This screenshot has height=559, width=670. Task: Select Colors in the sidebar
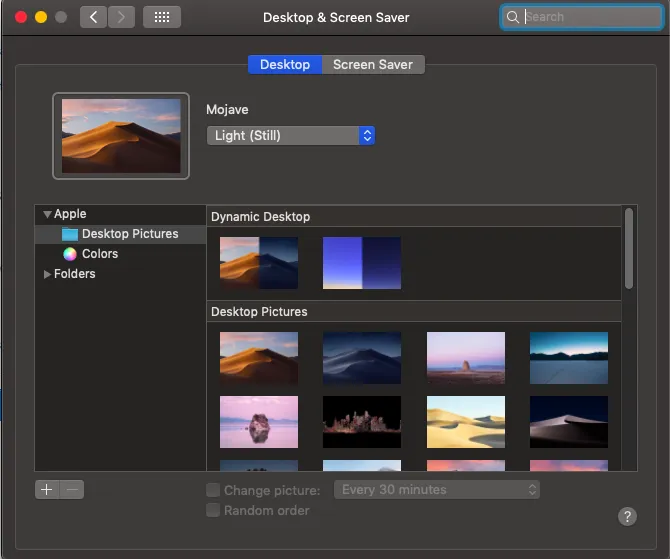(120, 254)
